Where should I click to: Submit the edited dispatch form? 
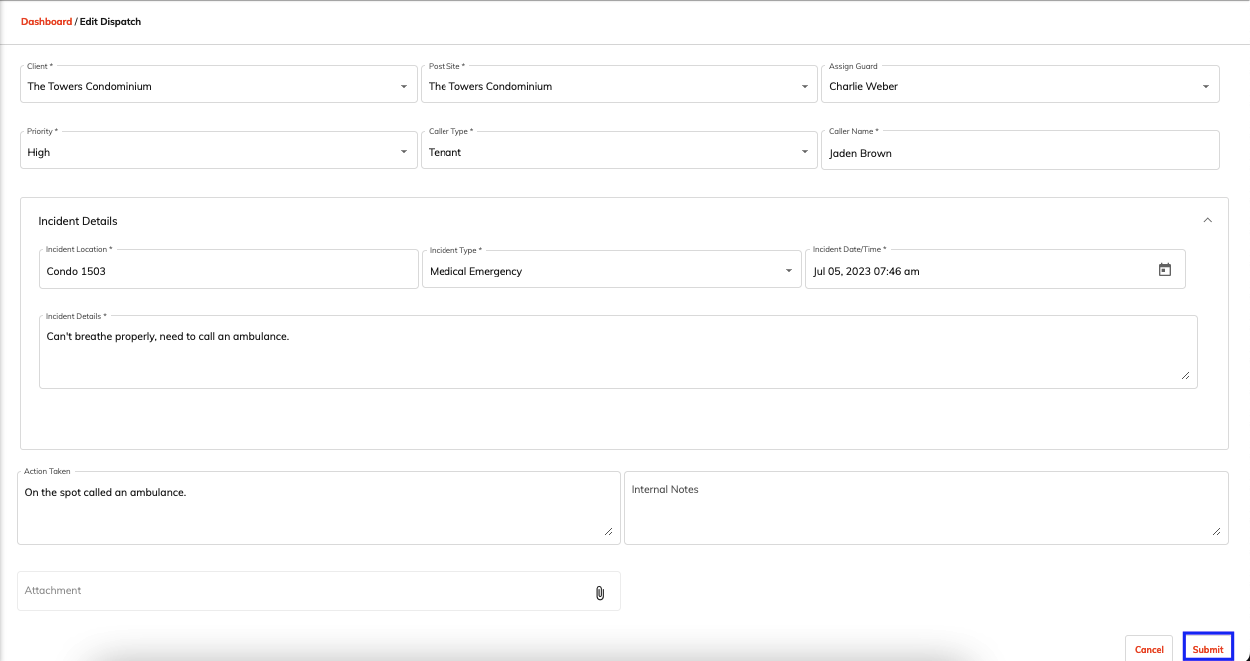click(1208, 648)
